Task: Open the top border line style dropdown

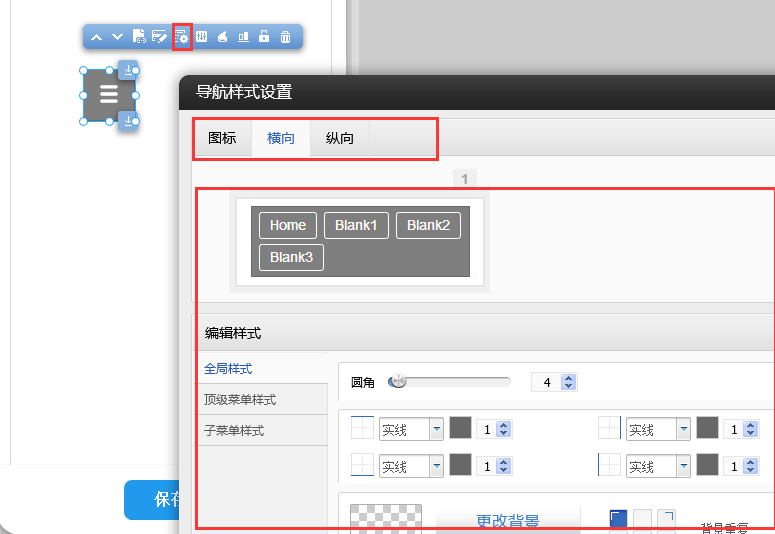Action: 436,429
